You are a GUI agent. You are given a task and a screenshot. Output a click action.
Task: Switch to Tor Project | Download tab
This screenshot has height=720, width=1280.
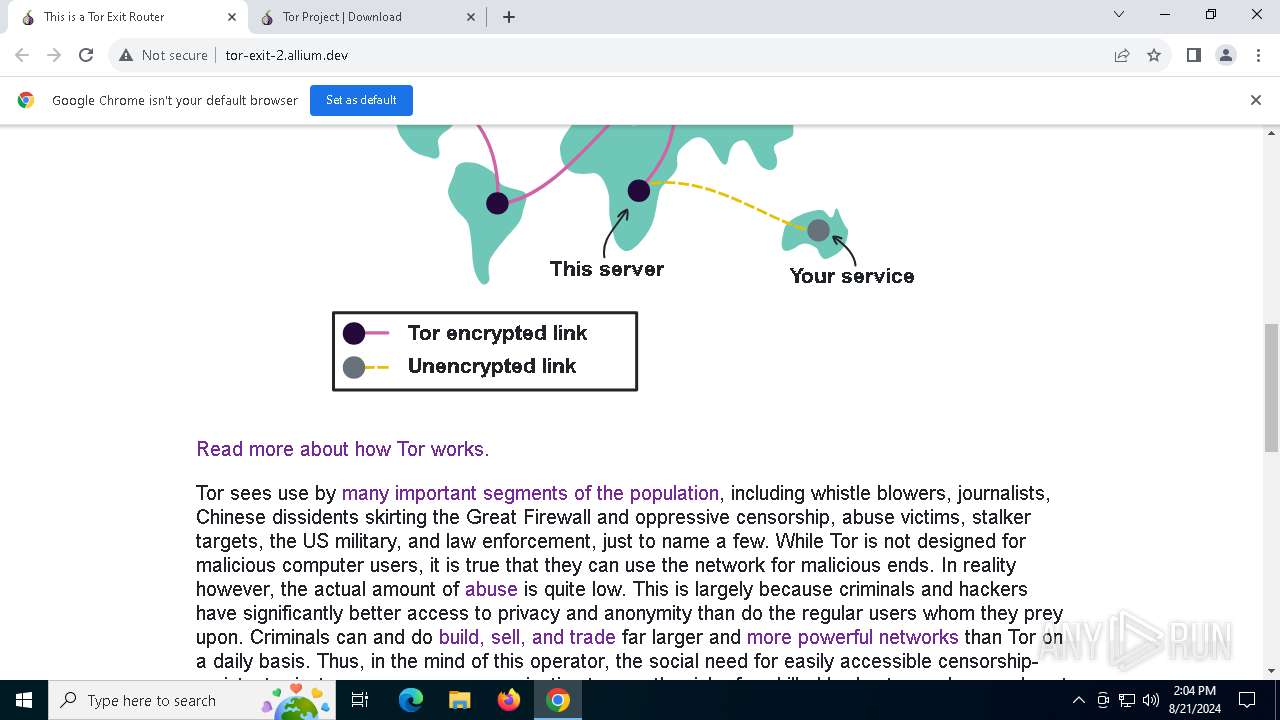coord(365,17)
